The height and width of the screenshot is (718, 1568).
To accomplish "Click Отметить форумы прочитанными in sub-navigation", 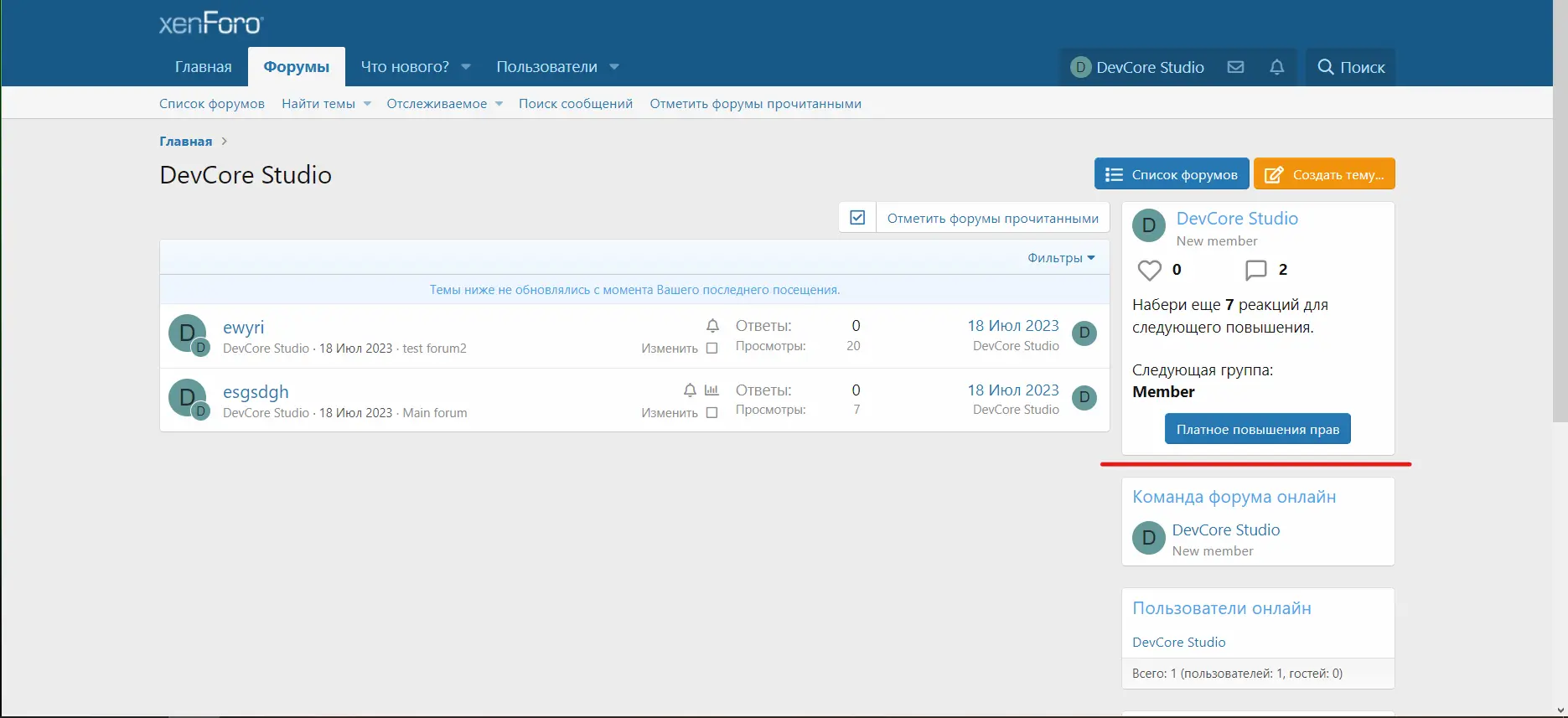I will [756, 104].
